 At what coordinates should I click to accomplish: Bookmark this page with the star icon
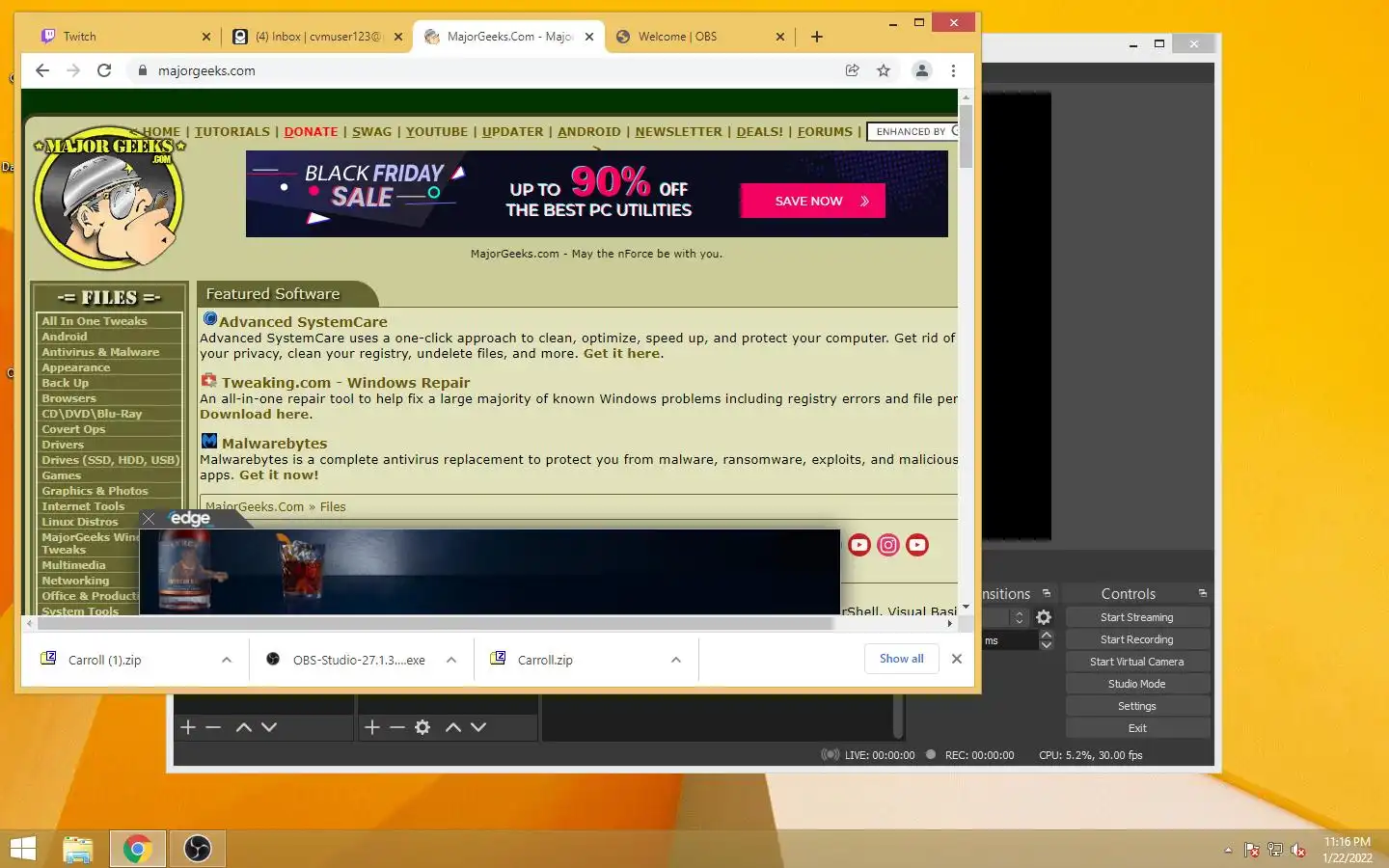883,70
